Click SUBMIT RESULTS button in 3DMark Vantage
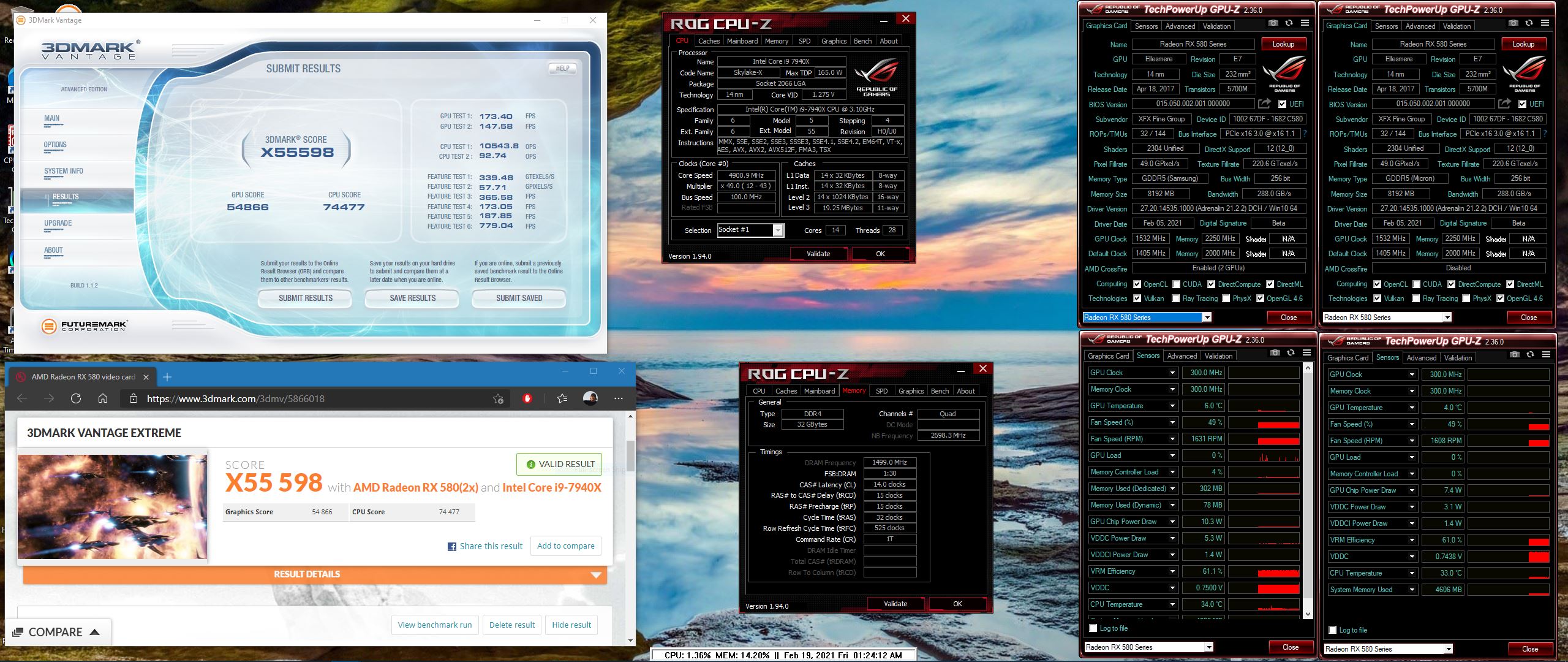Screen dimensions: 1568x662 [x=306, y=299]
